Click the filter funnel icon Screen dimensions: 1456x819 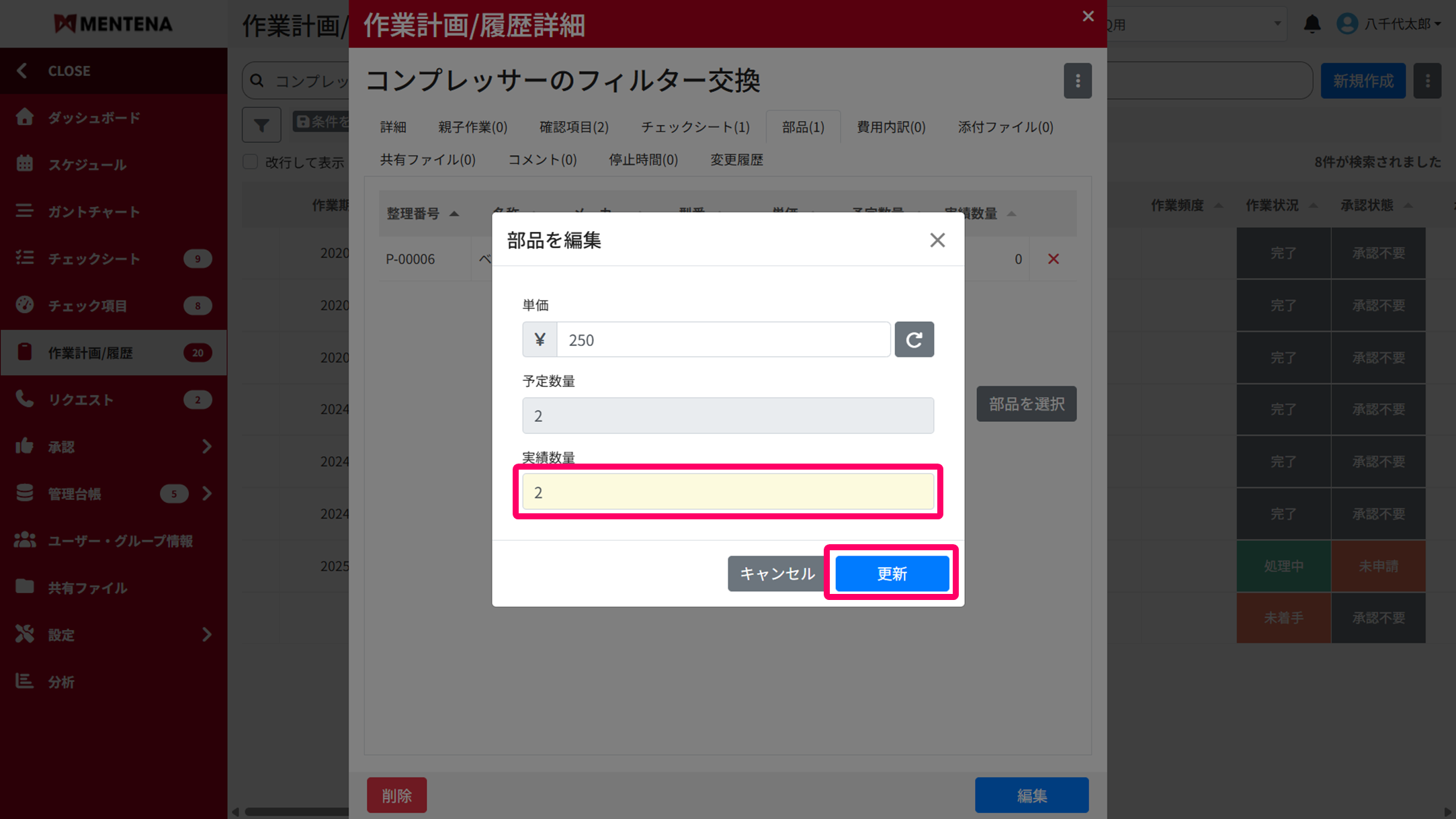click(x=261, y=125)
